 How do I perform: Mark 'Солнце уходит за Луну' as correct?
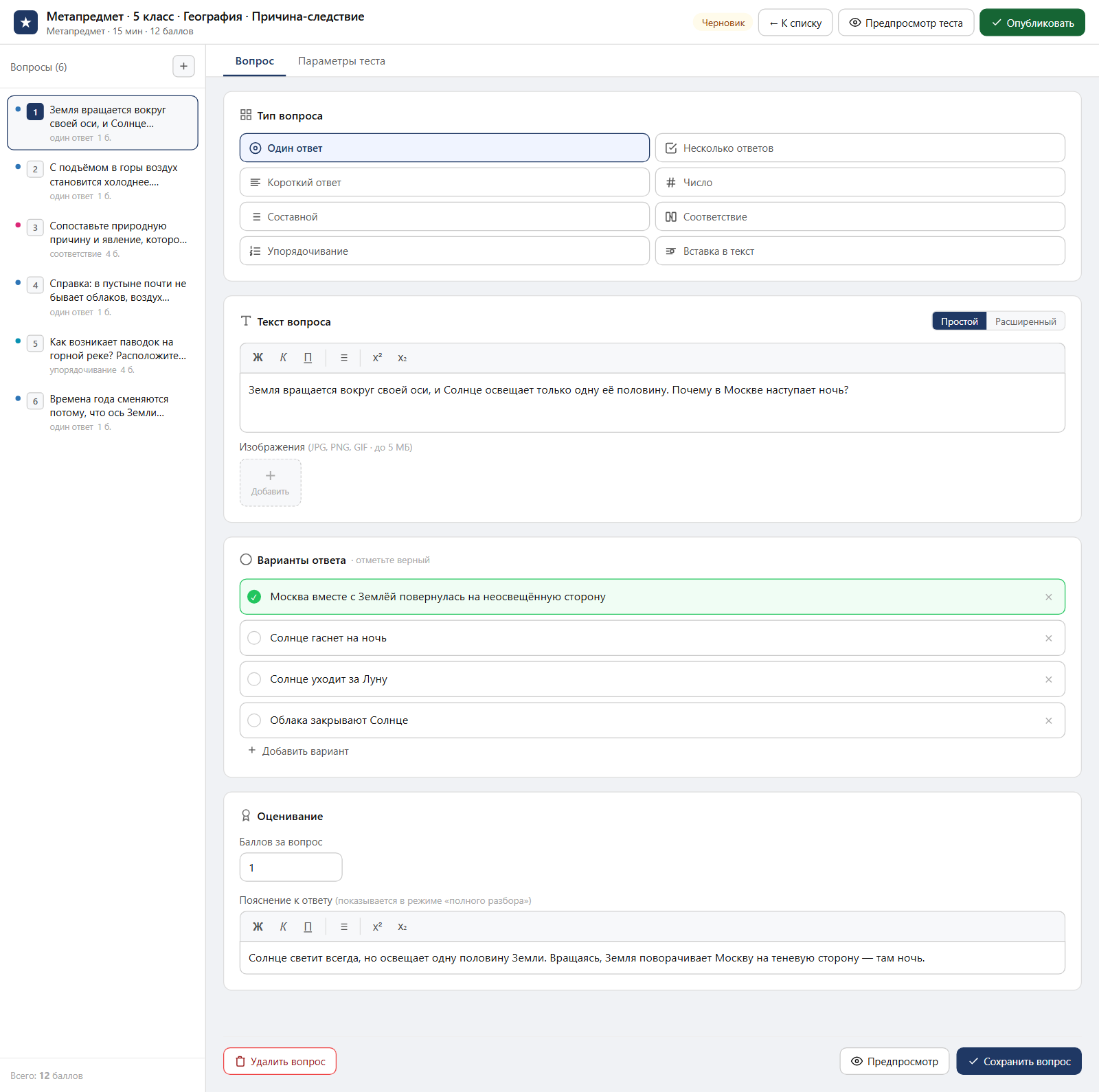(254, 679)
